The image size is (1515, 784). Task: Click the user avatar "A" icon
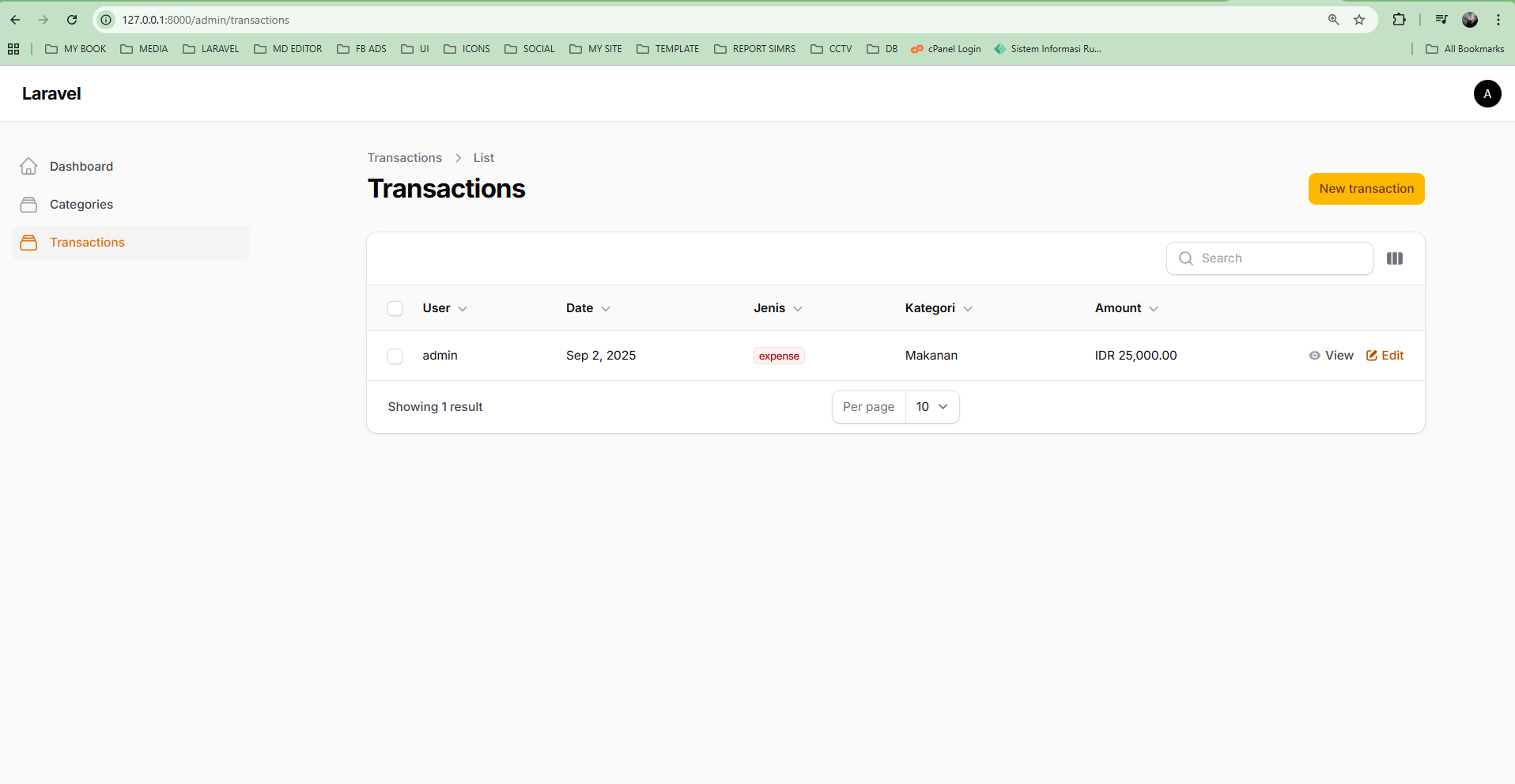pyautogui.click(x=1487, y=93)
